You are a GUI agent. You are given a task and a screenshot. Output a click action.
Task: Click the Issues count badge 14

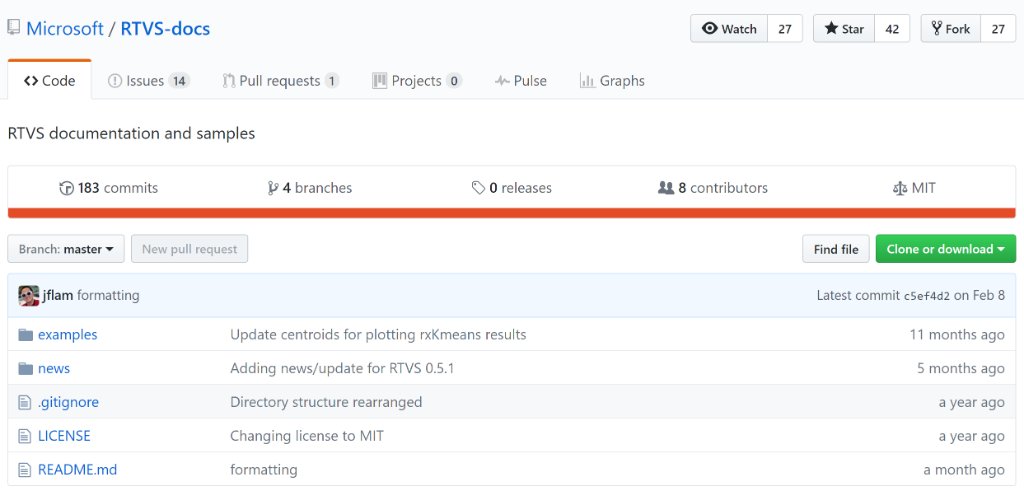[179, 81]
